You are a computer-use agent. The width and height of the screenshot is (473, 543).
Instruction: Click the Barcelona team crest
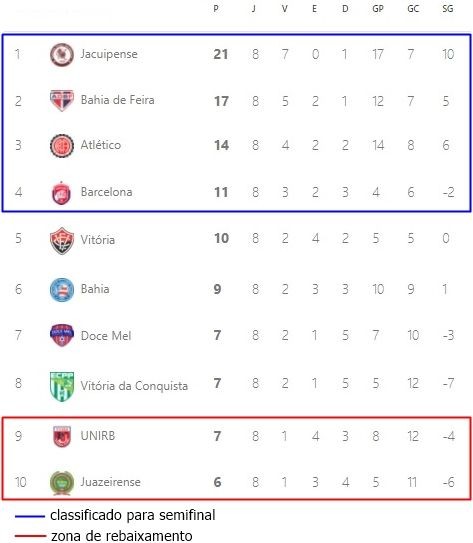coord(61,193)
